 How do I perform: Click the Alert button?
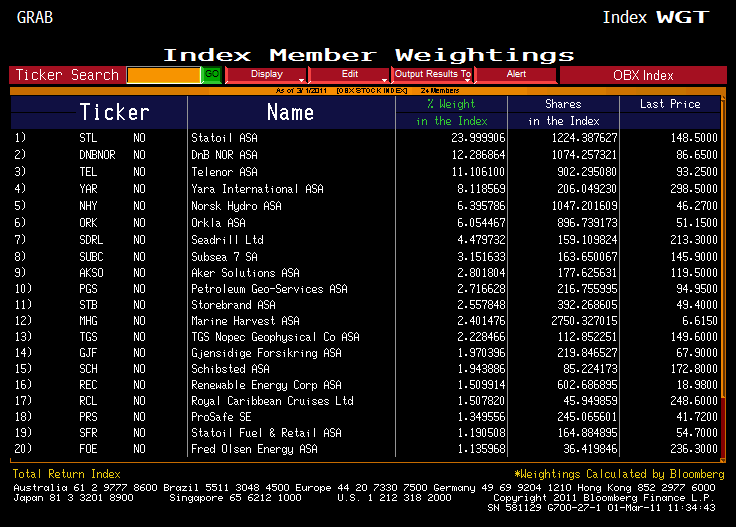516,75
